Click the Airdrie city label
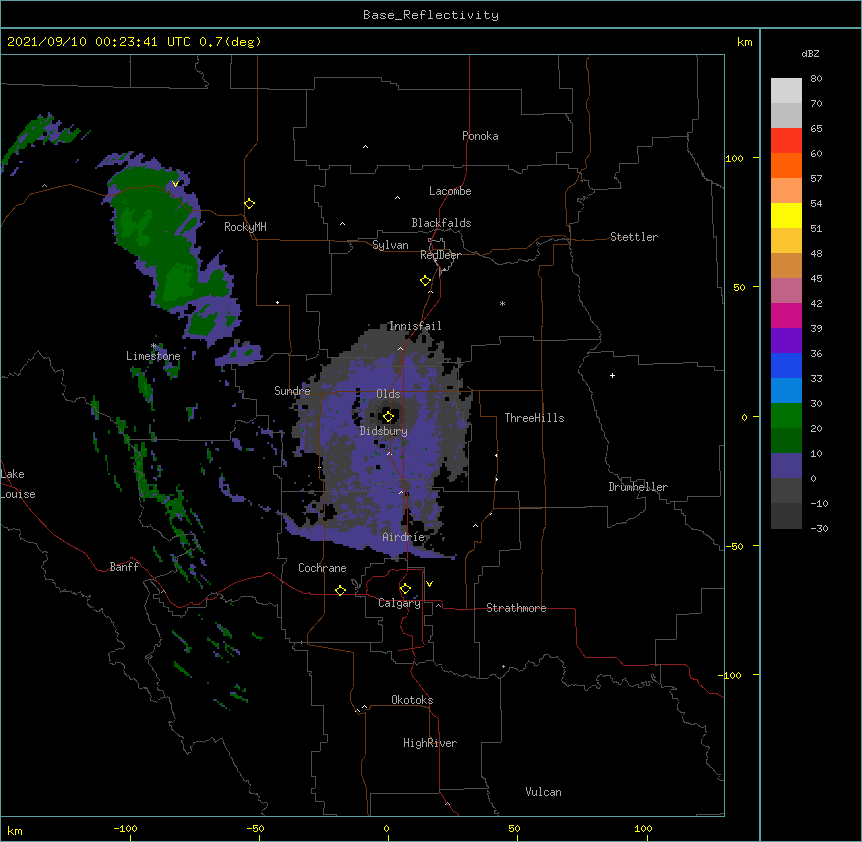 [404, 537]
